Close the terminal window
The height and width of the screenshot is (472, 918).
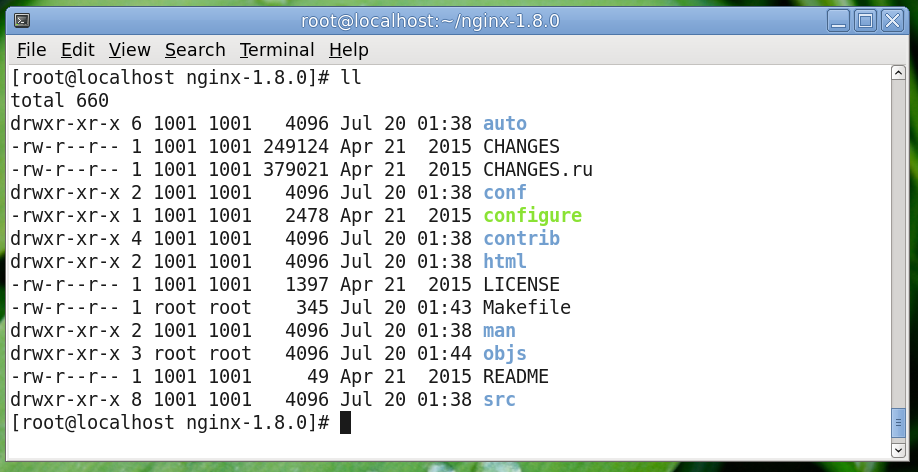(892, 22)
